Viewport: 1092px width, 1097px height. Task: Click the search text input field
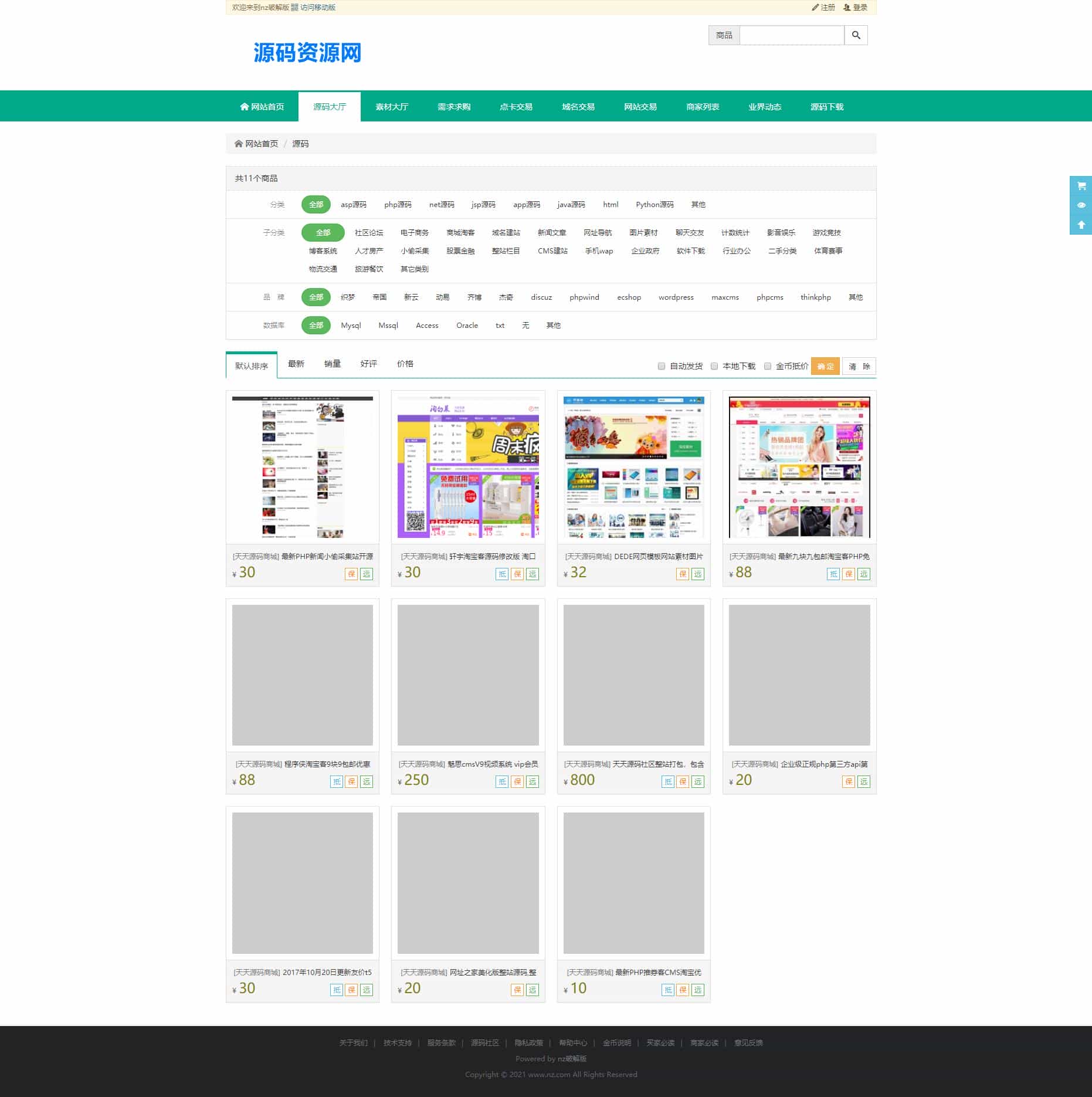[792, 35]
